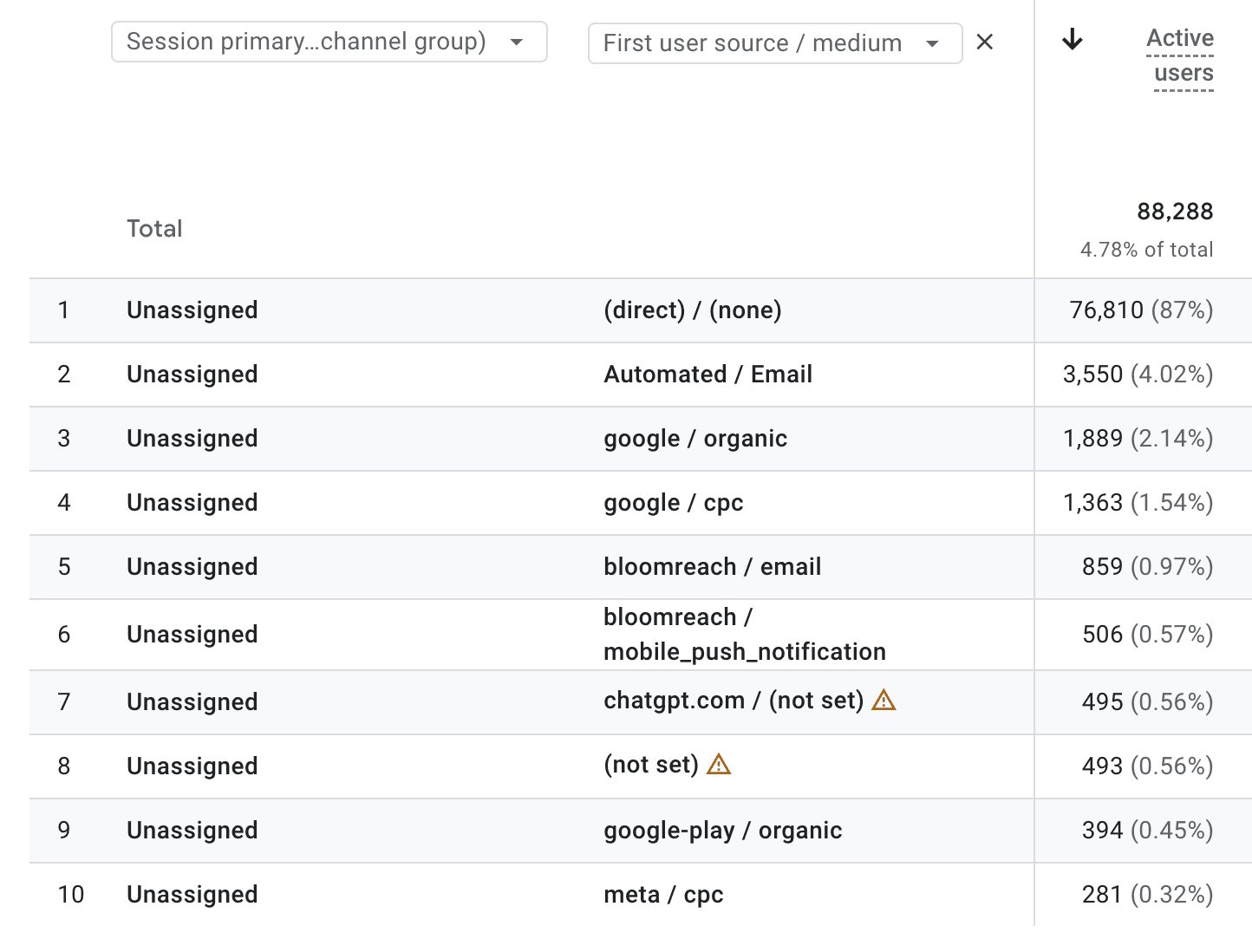Screen dimensions: 1252x952
Task: Click dropdown arrow of Session primary channel group
Action: tap(517, 42)
